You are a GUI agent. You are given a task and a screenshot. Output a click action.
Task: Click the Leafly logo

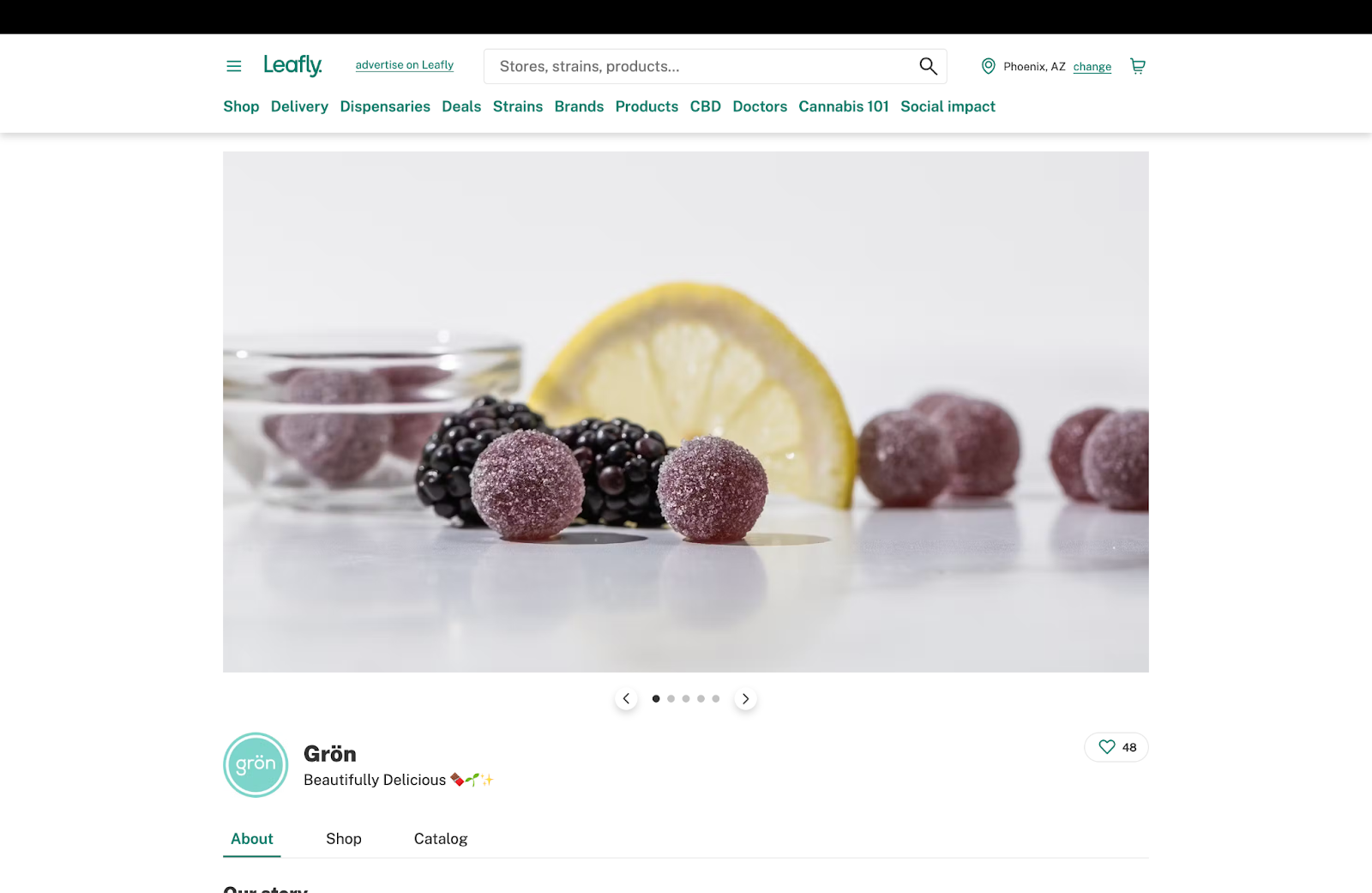click(x=292, y=65)
